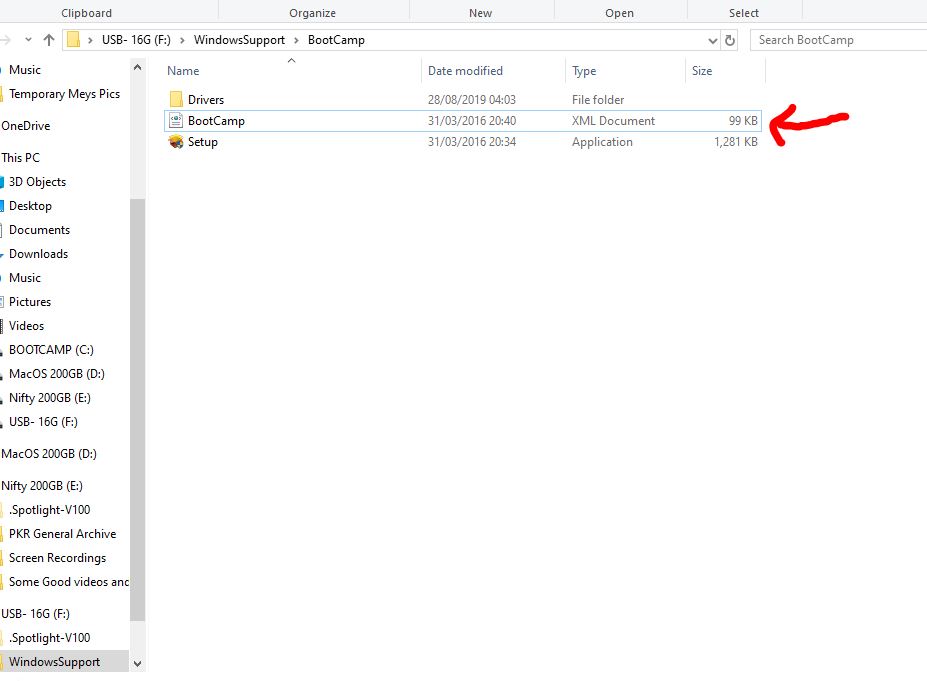The height and width of the screenshot is (681, 927).
Task: Click the Drivers folder name
Action: tap(206, 100)
